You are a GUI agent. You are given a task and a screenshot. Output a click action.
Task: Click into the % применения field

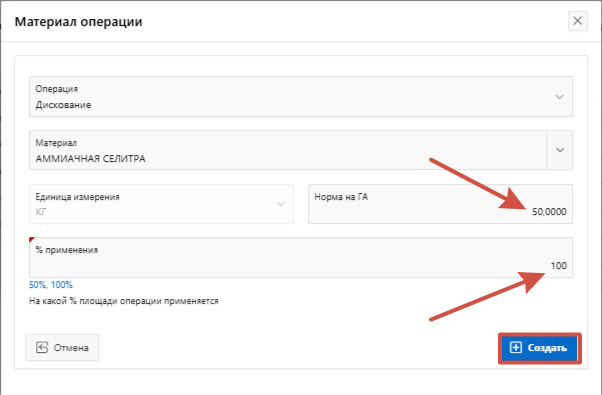(x=301, y=258)
